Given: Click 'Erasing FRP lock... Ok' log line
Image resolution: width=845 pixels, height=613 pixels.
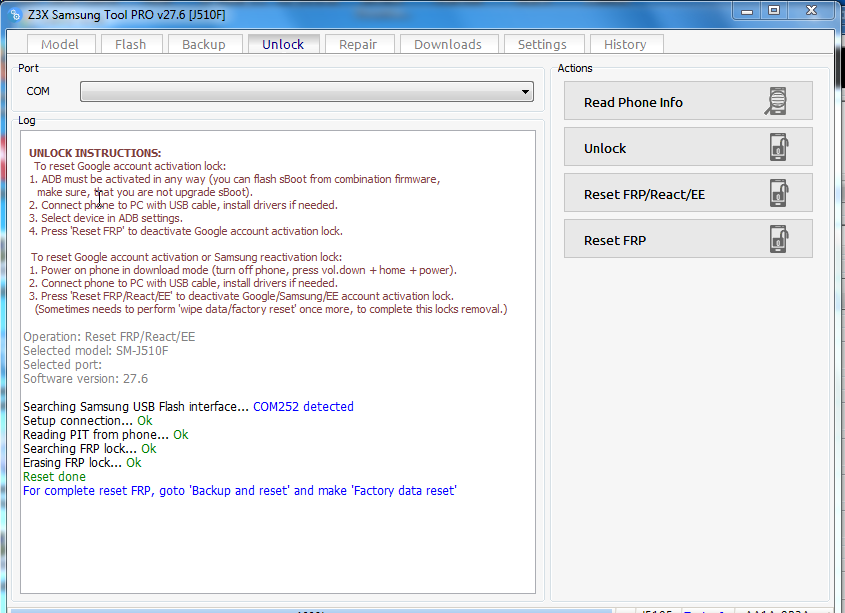Looking at the screenshot, I should pyautogui.click(x=82, y=463).
